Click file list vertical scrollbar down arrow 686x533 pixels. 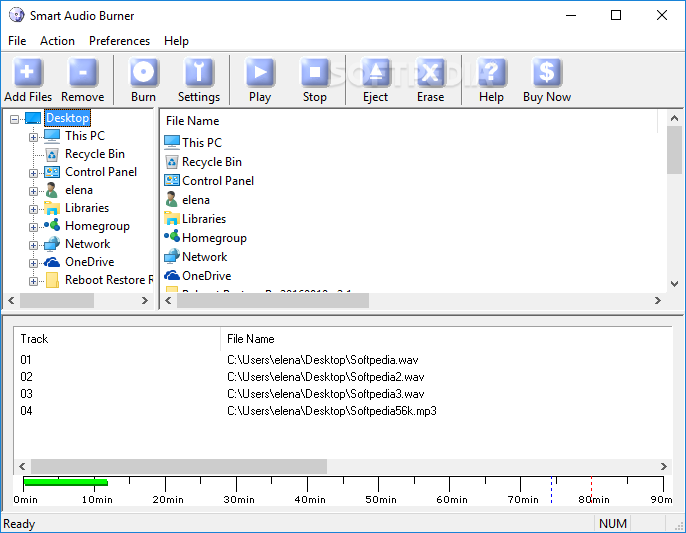675,284
